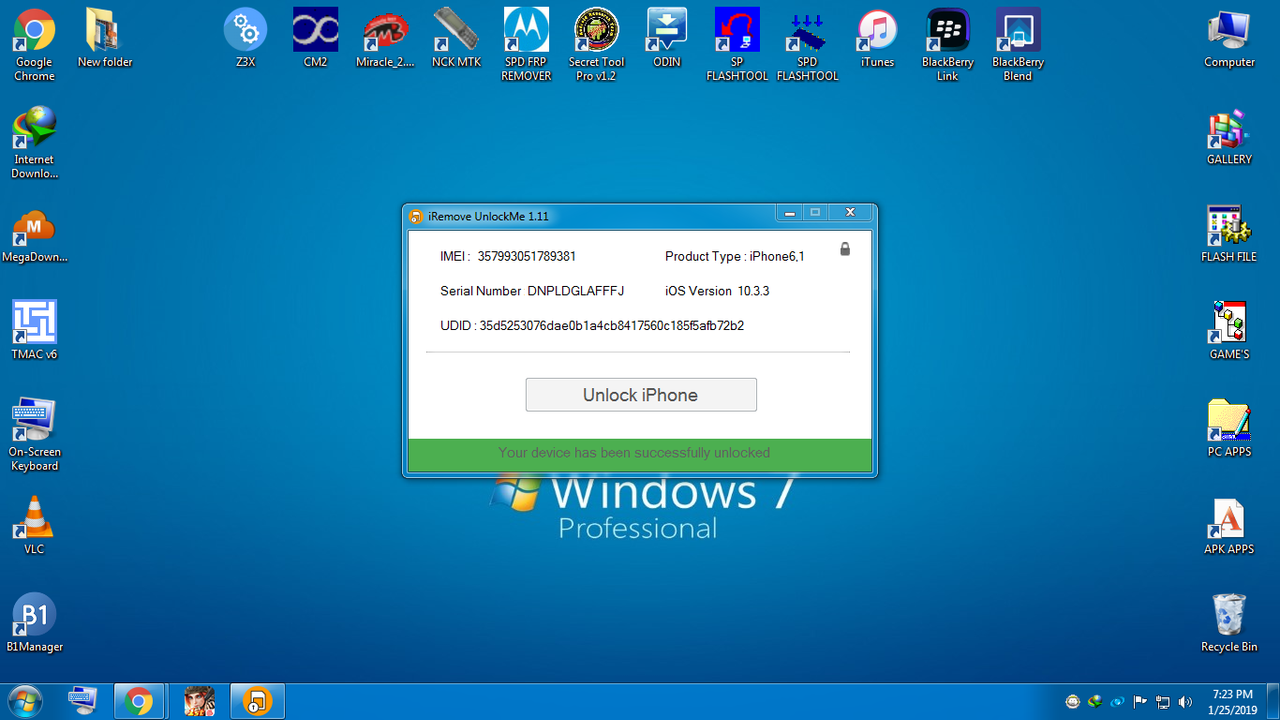
Task: Open the game character taskbar app
Action: click(x=198, y=701)
